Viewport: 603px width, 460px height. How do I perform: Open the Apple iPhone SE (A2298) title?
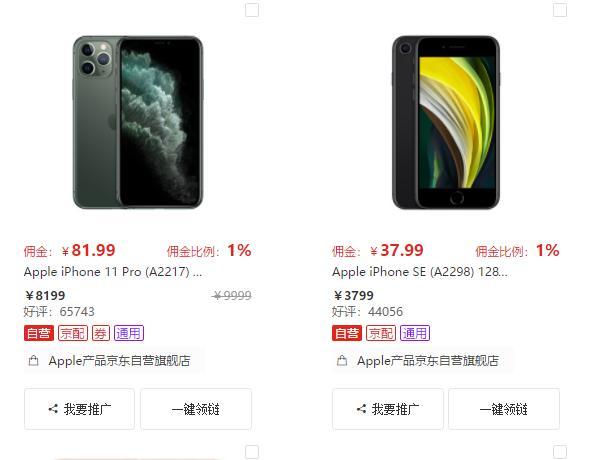click(420, 272)
